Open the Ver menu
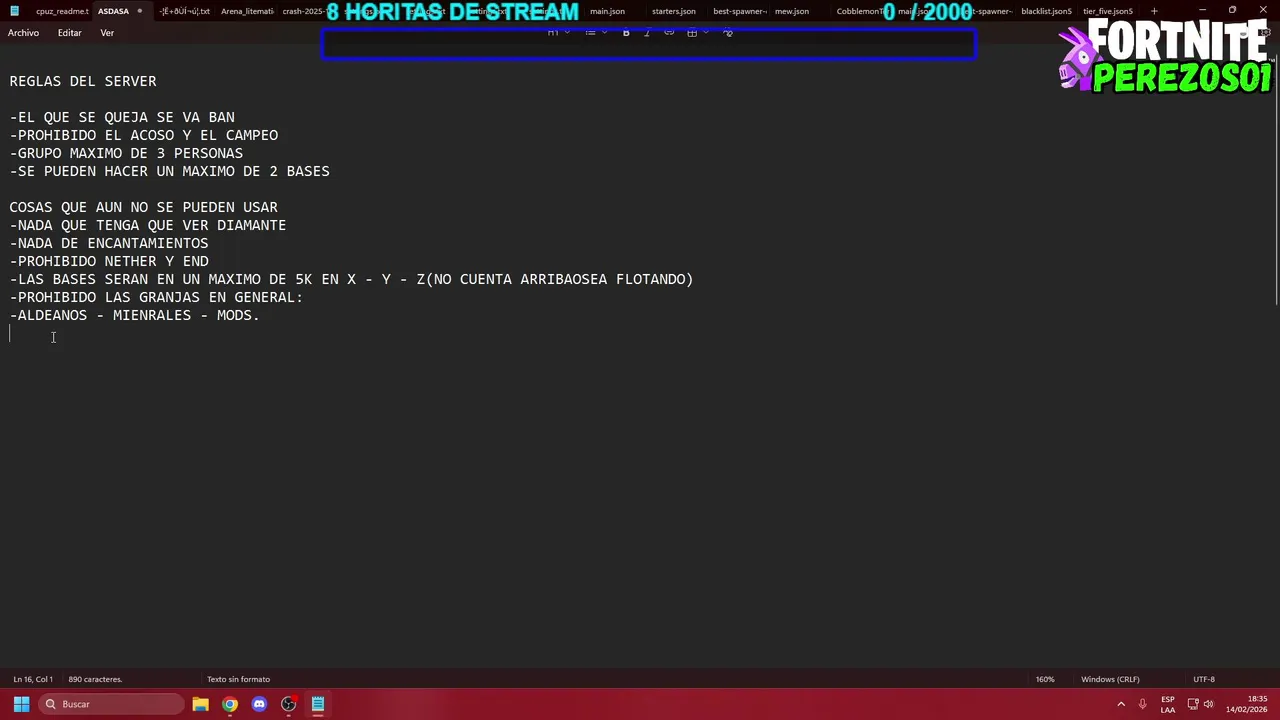The width and height of the screenshot is (1280, 720). pos(107,33)
